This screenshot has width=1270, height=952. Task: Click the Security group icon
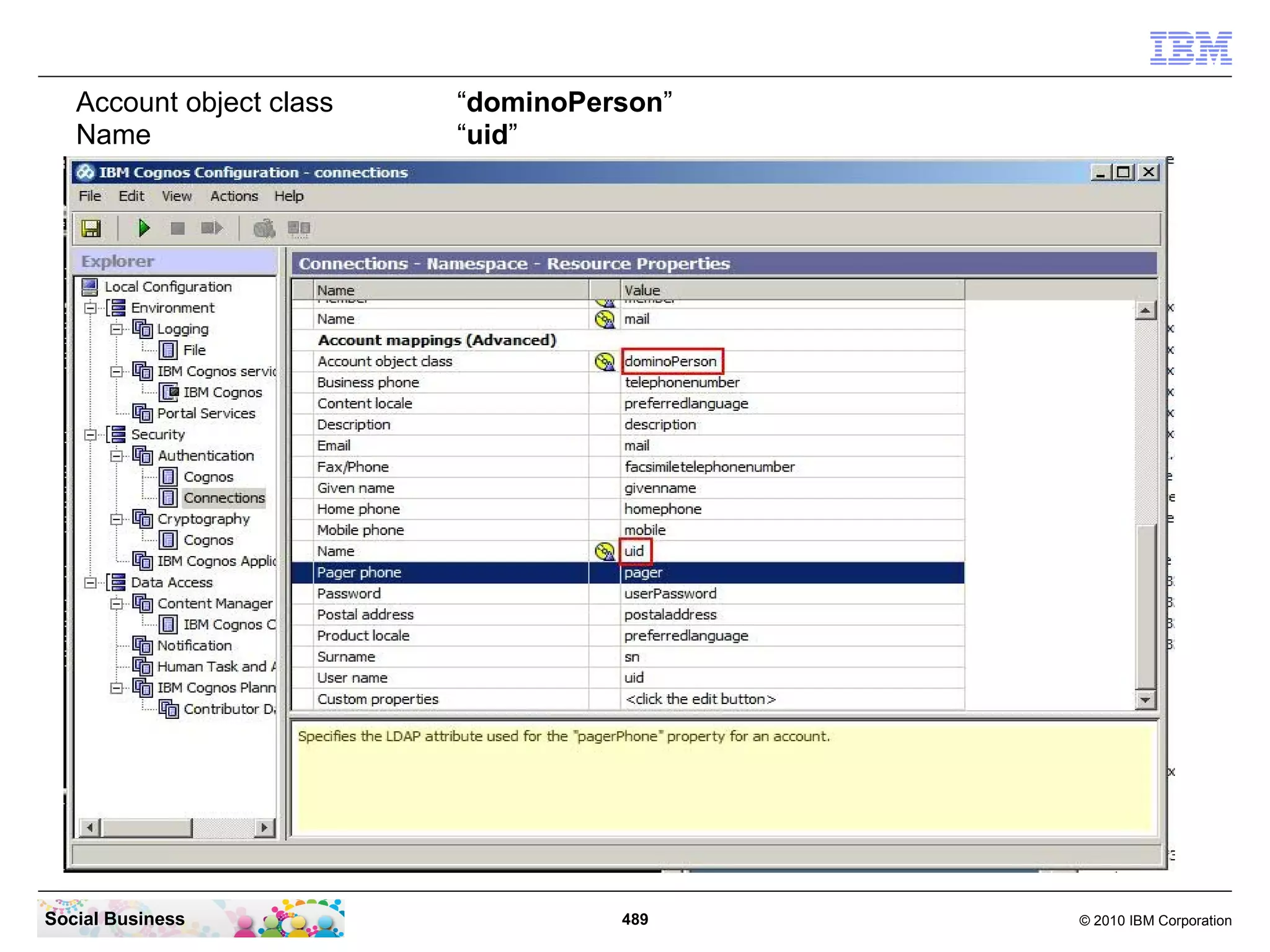[117, 434]
